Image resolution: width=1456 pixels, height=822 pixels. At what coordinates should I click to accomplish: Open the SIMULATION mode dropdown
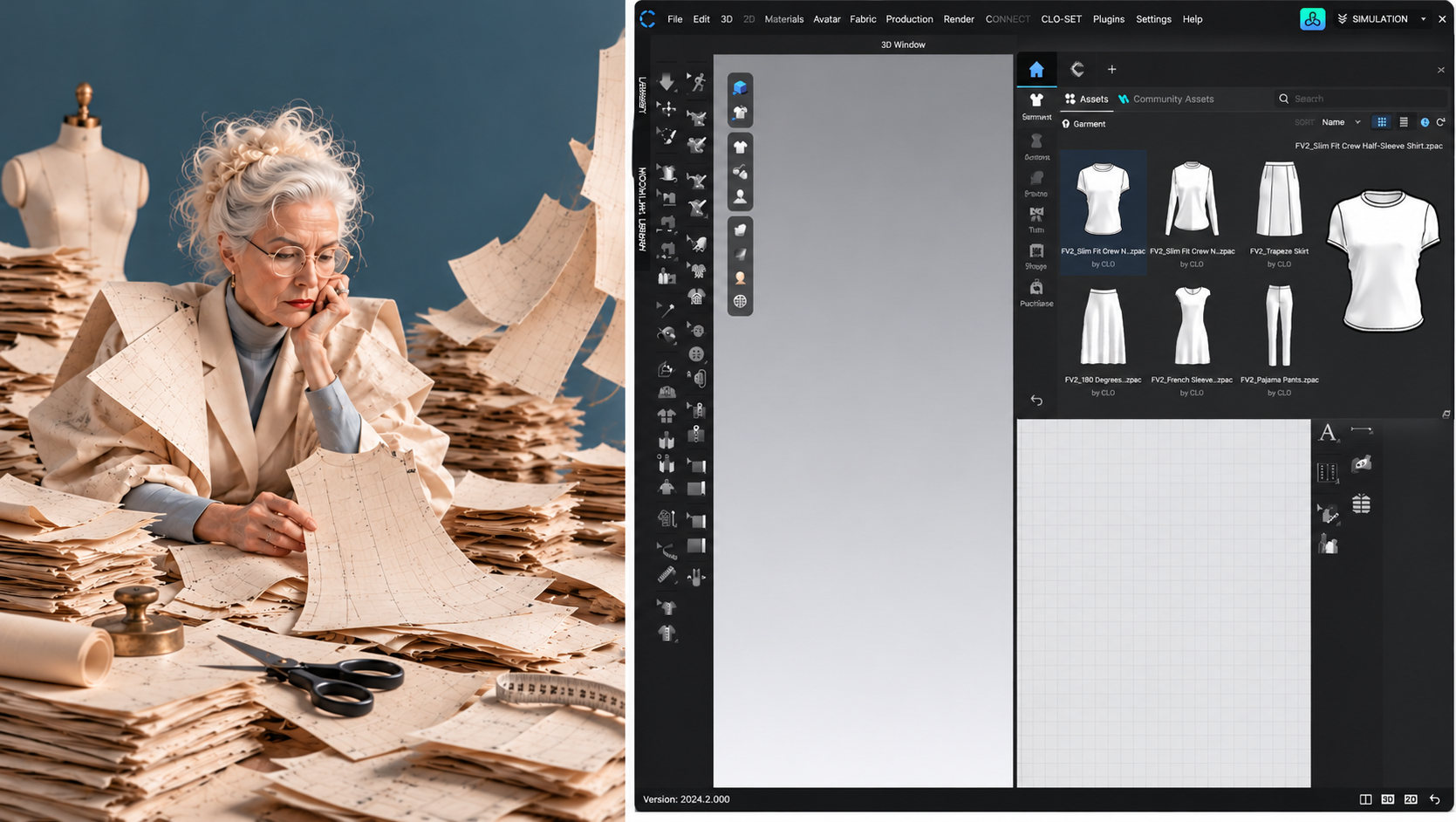[x=1382, y=19]
